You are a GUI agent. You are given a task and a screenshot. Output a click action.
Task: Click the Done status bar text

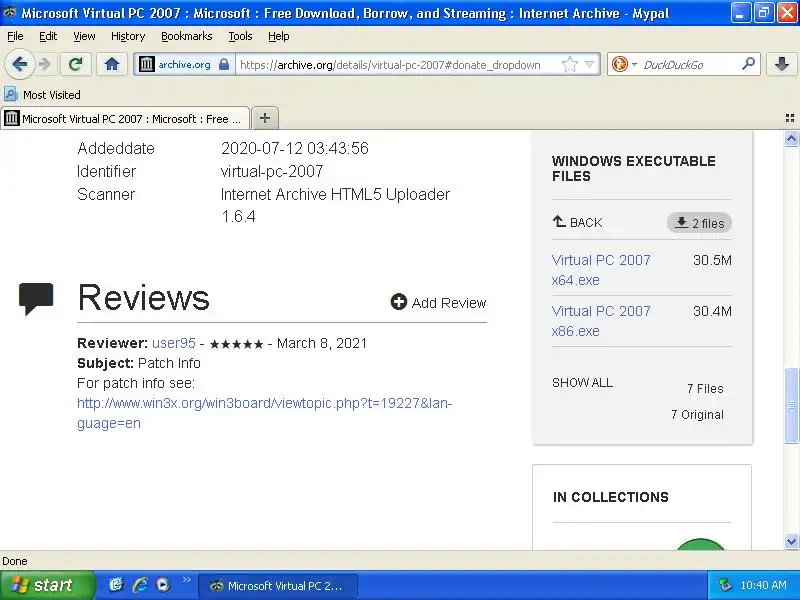pos(15,561)
